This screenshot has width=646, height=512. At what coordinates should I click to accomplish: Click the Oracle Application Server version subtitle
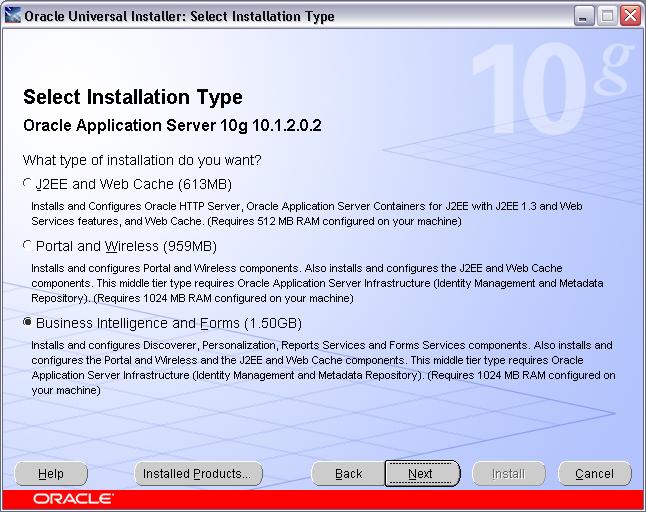pyautogui.click(x=171, y=126)
